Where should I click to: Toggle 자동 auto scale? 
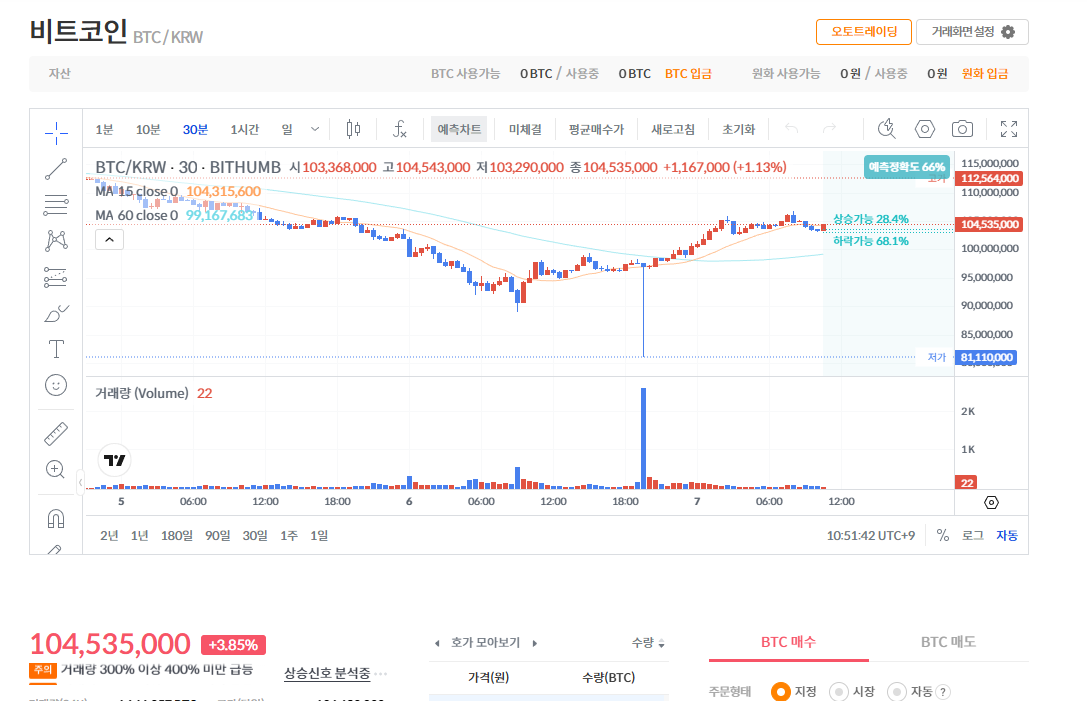(x=1007, y=535)
